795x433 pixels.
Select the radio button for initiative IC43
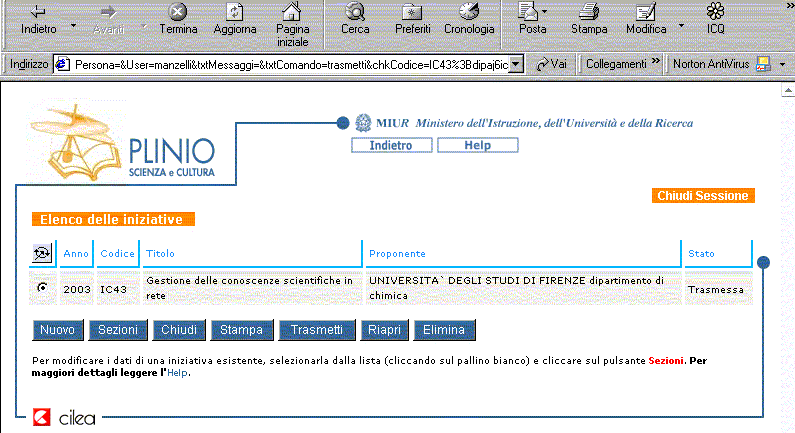point(43,287)
